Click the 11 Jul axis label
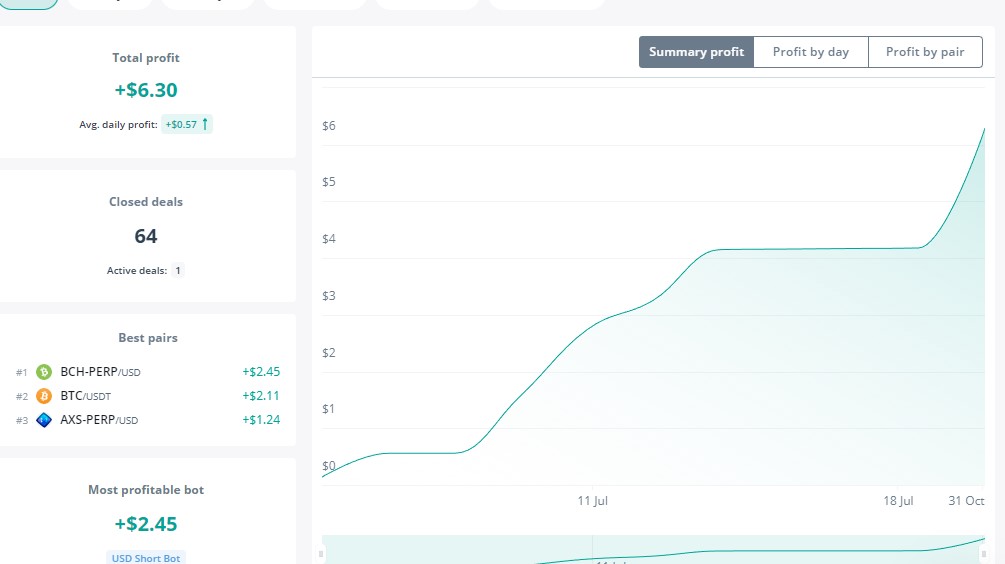1005x564 pixels. click(592, 501)
